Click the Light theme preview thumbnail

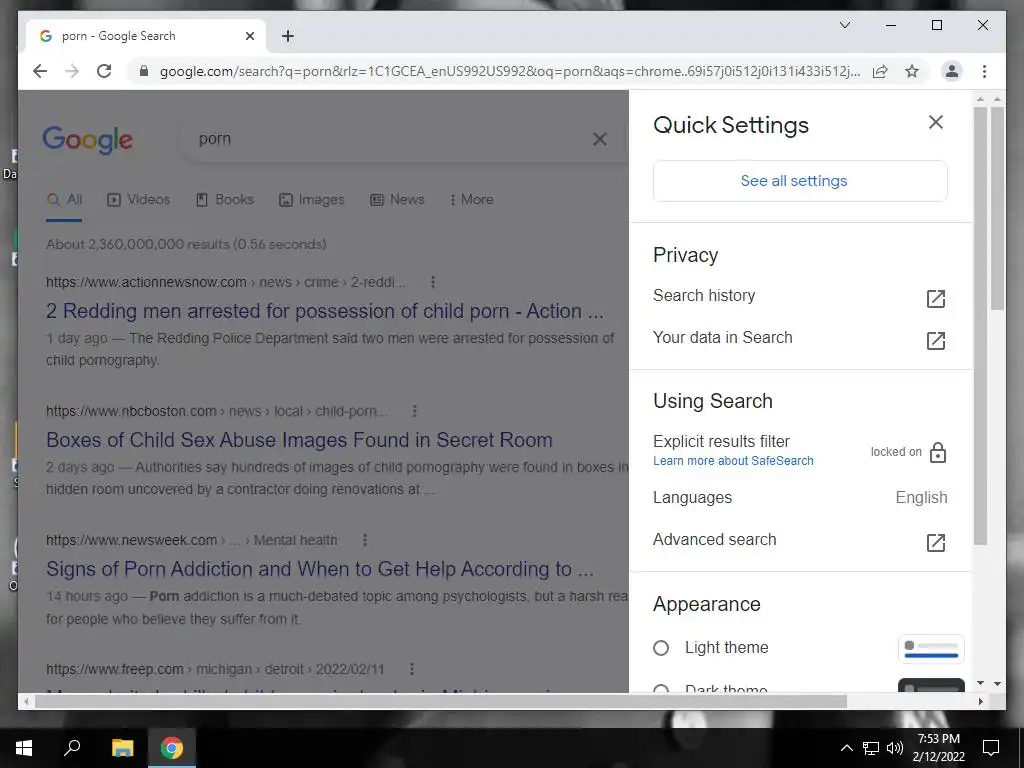tap(931, 648)
